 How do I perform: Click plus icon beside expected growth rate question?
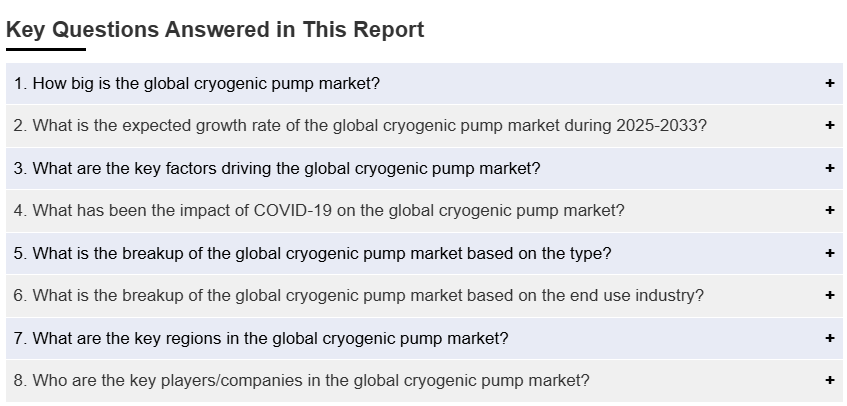[x=829, y=126]
